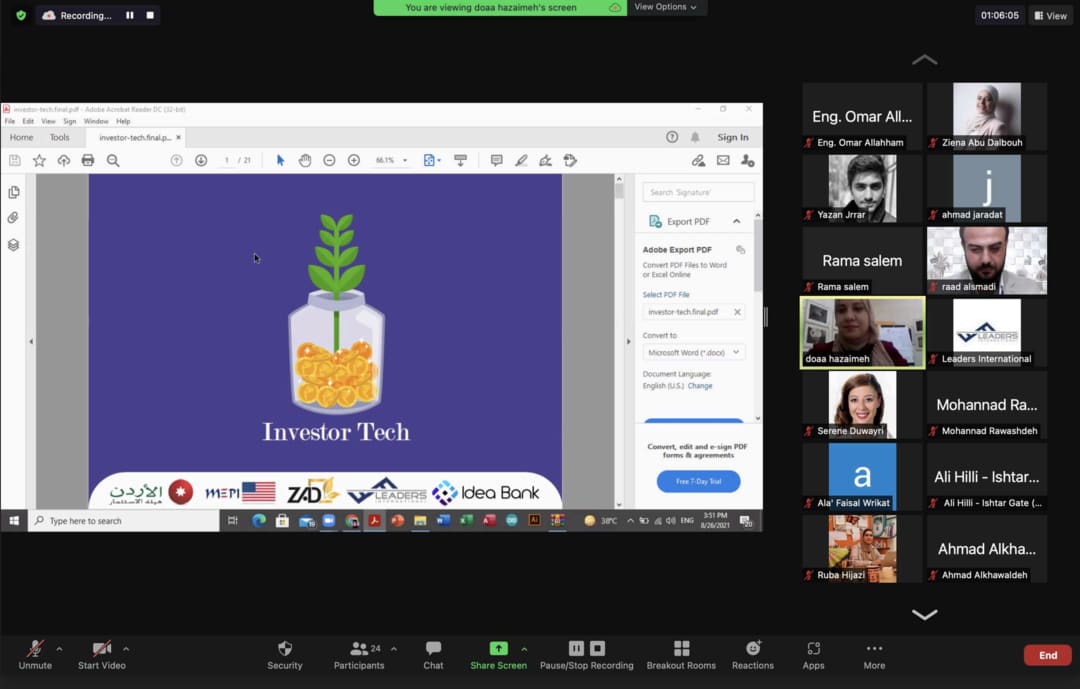Click the Find text magnifier icon
1080x689 pixels.
point(113,161)
